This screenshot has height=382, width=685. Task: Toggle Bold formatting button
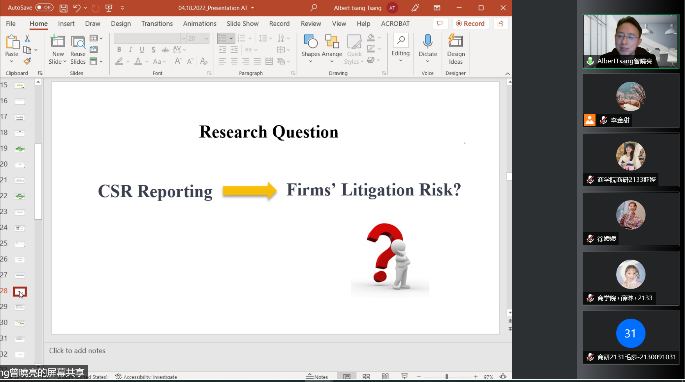click(119, 50)
